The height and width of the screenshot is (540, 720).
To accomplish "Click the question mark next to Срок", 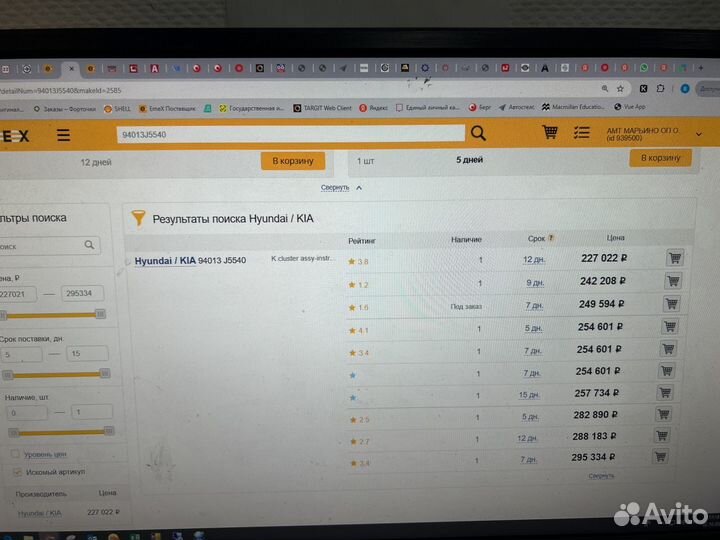I will [x=551, y=238].
